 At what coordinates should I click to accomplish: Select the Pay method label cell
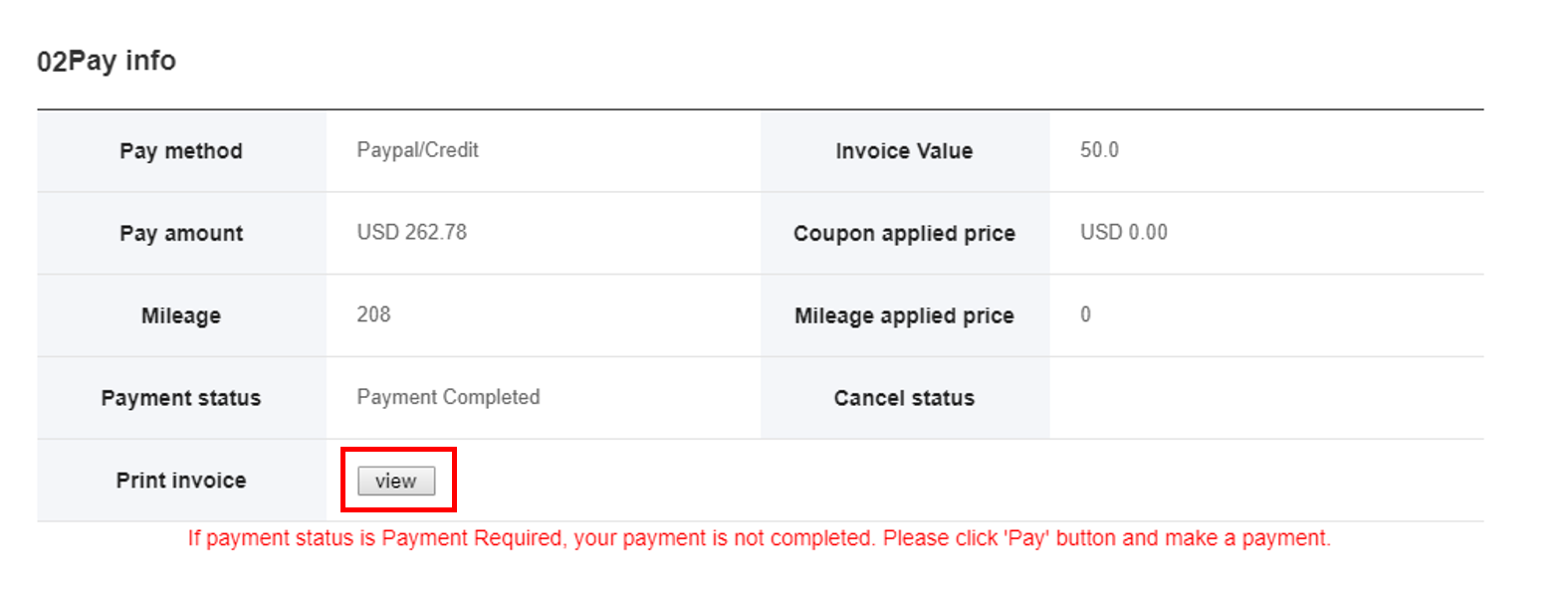[181, 151]
